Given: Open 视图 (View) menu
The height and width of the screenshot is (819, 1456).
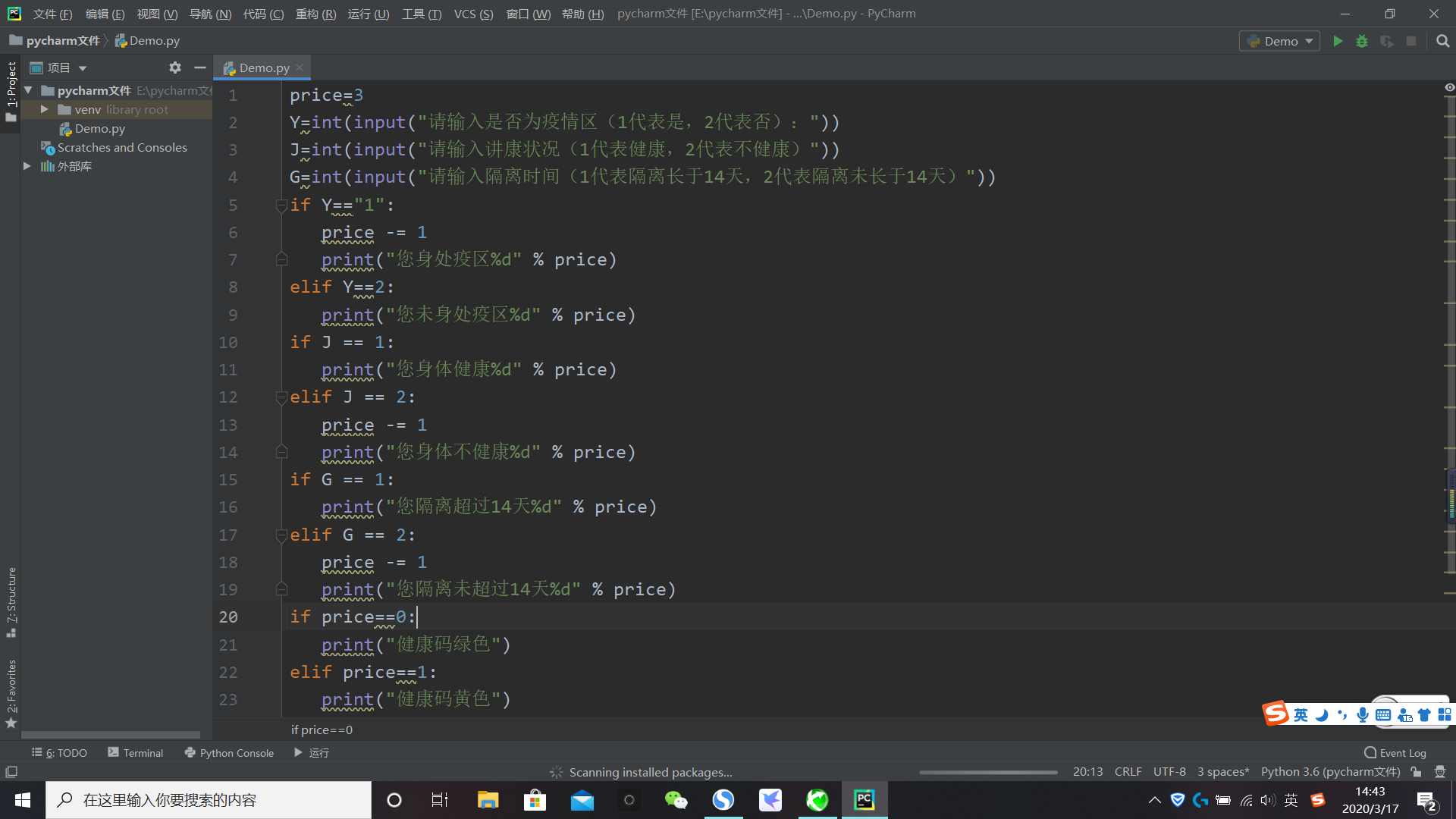Looking at the screenshot, I should (x=157, y=14).
